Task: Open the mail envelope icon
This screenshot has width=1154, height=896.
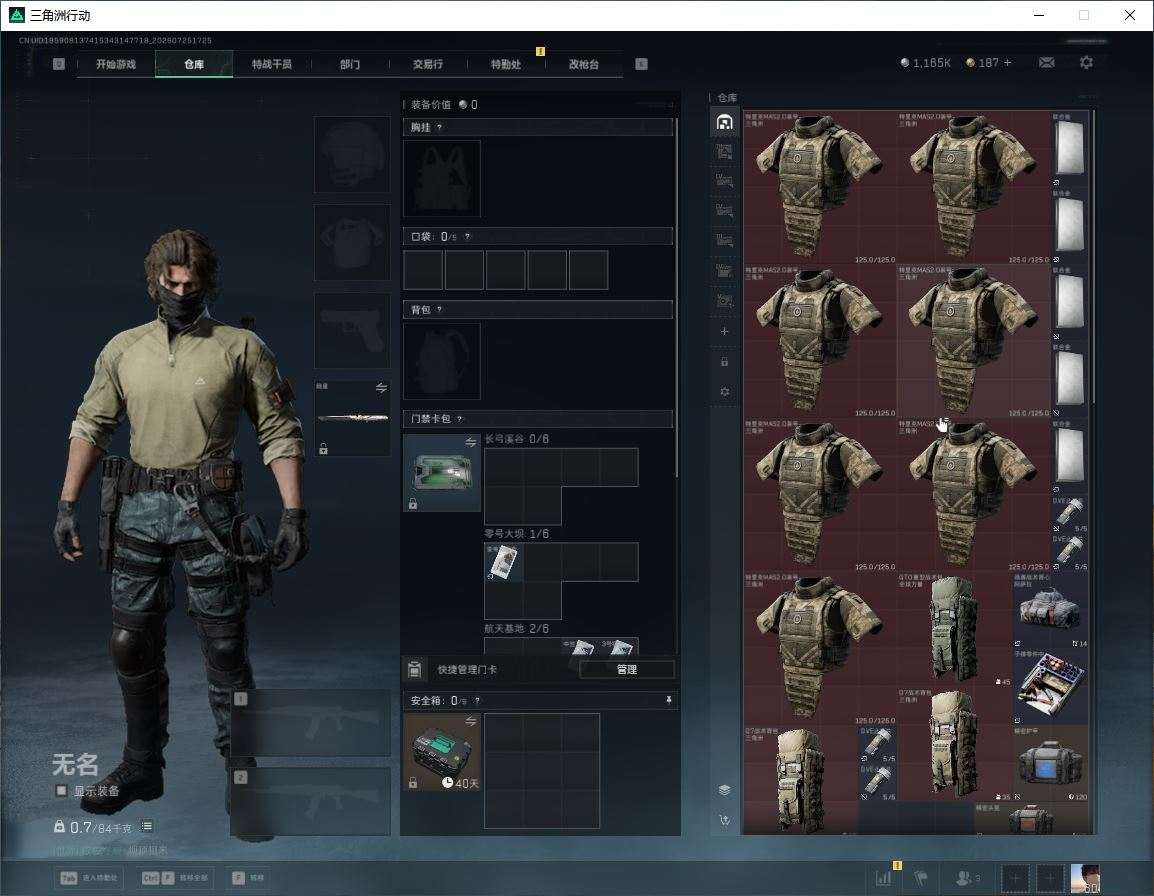Action: click(x=1047, y=63)
